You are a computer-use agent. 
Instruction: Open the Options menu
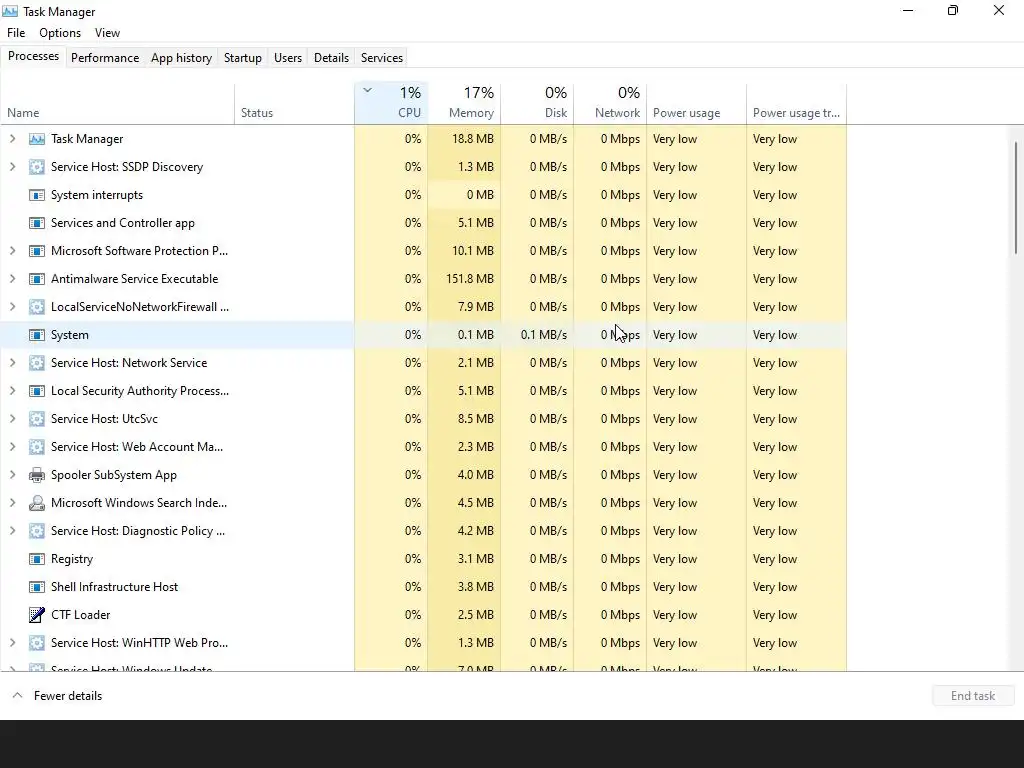click(x=60, y=33)
